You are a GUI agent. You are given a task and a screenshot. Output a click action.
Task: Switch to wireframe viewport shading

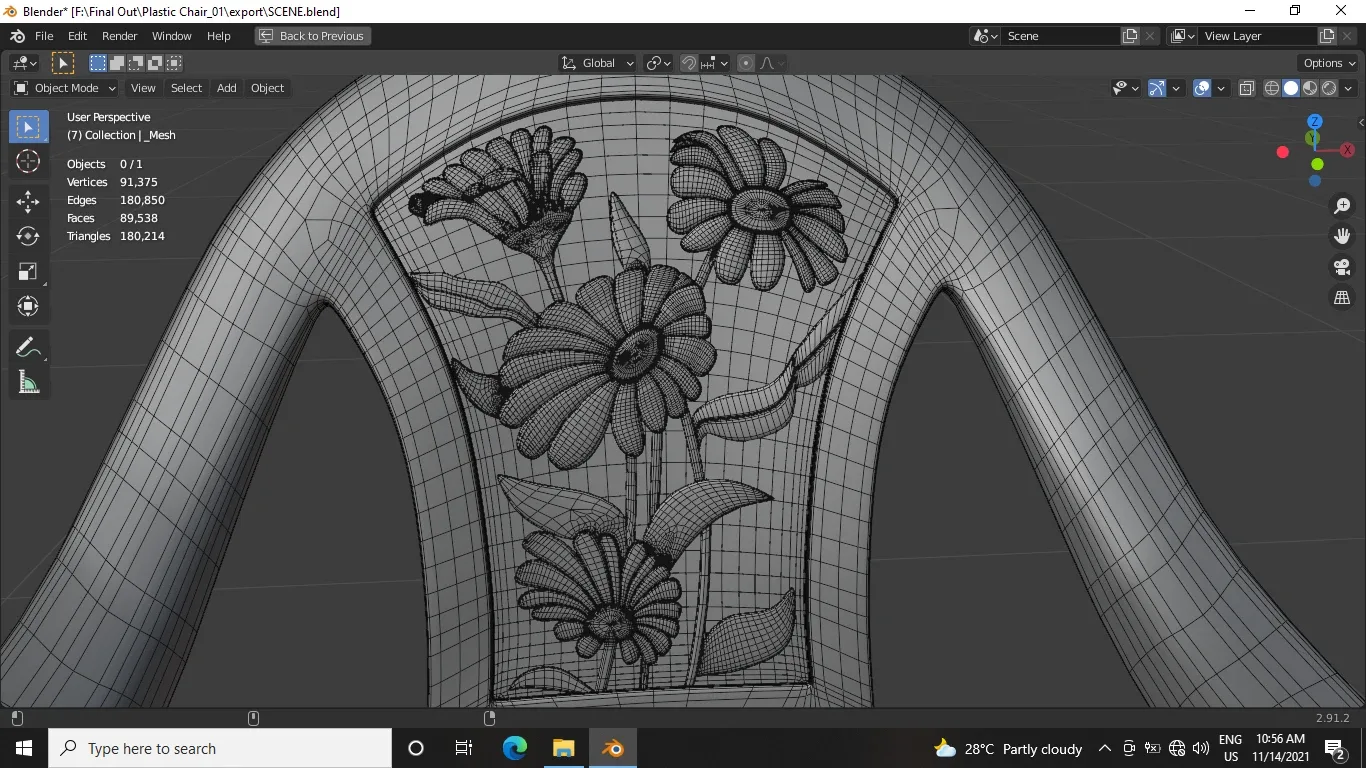(x=1272, y=88)
